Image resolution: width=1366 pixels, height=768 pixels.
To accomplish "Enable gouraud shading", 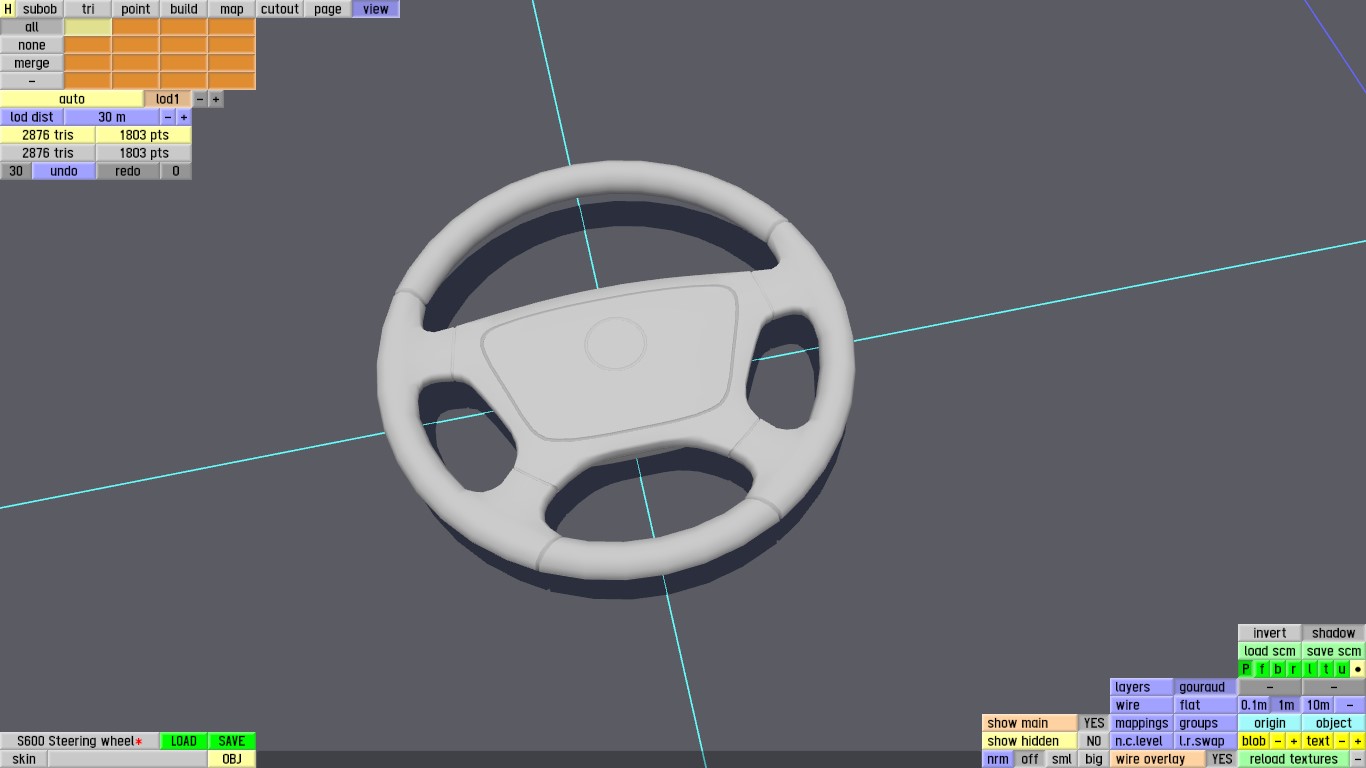I will click(x=1206, y=687).
